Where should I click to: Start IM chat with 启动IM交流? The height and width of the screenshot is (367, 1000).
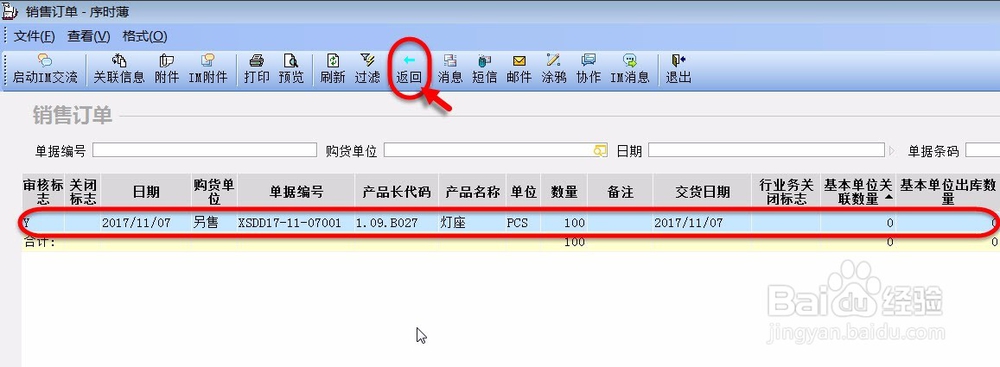click(45, 69)
